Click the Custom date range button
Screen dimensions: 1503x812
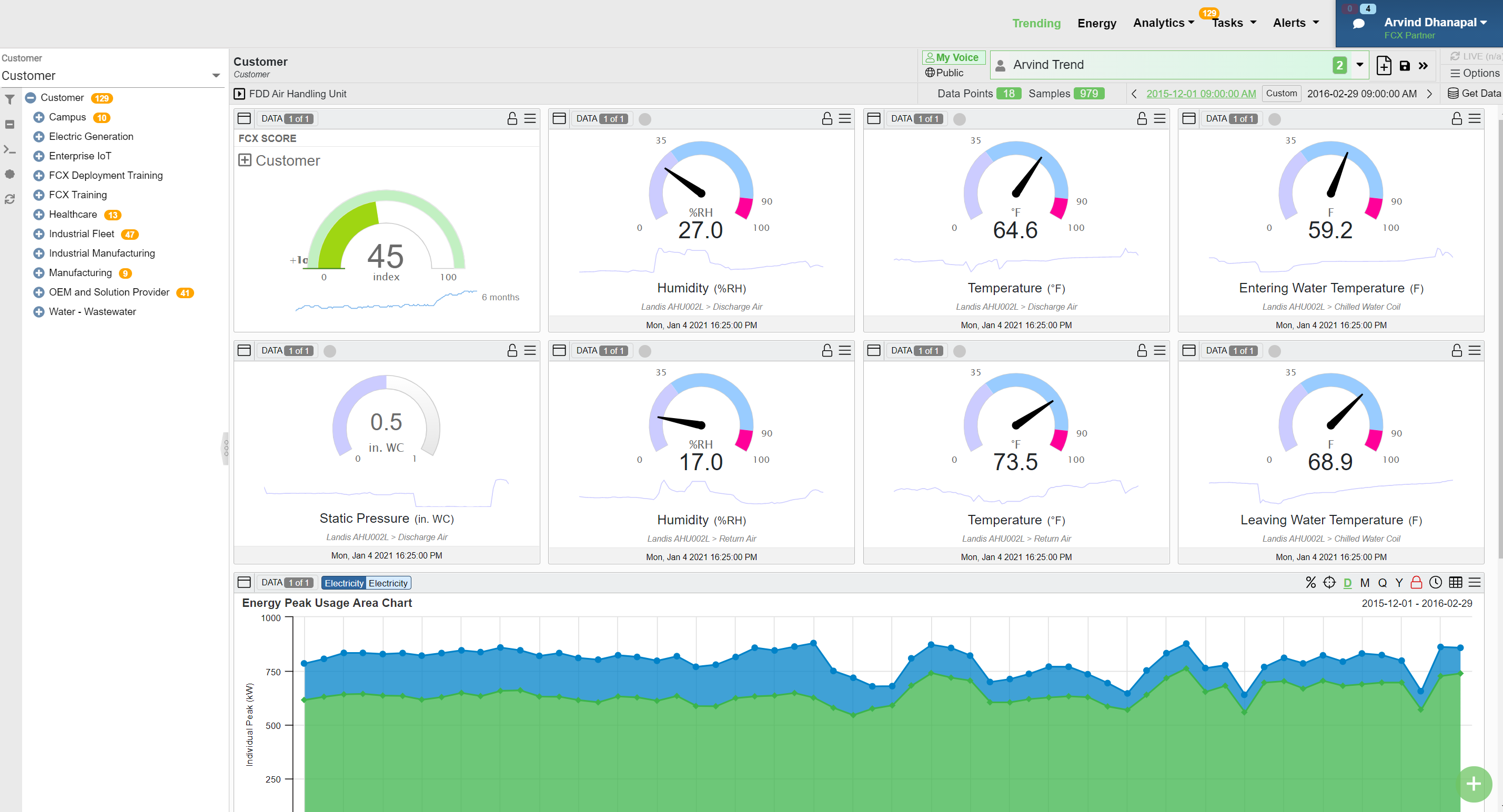[x=1282, y=93]
